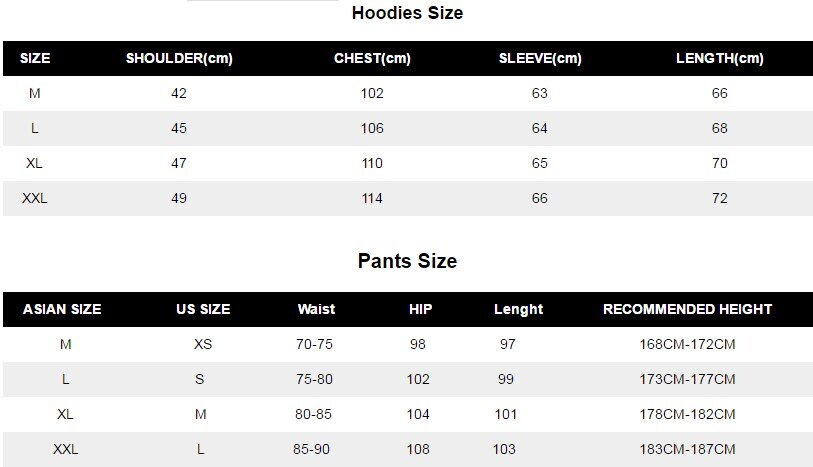Click the pants hip value 108

[x=418, y=449]
